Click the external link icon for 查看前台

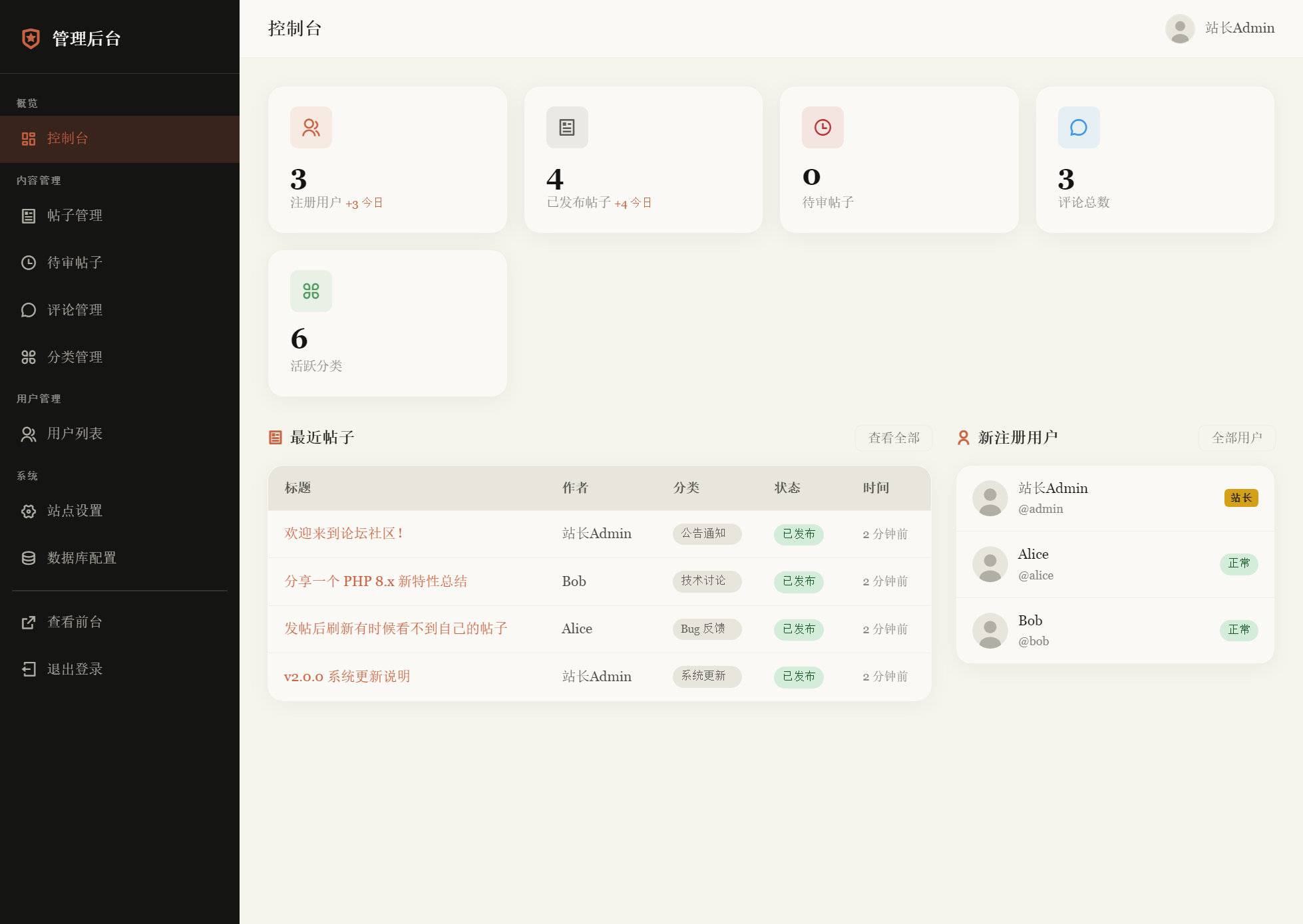(28, 622)
